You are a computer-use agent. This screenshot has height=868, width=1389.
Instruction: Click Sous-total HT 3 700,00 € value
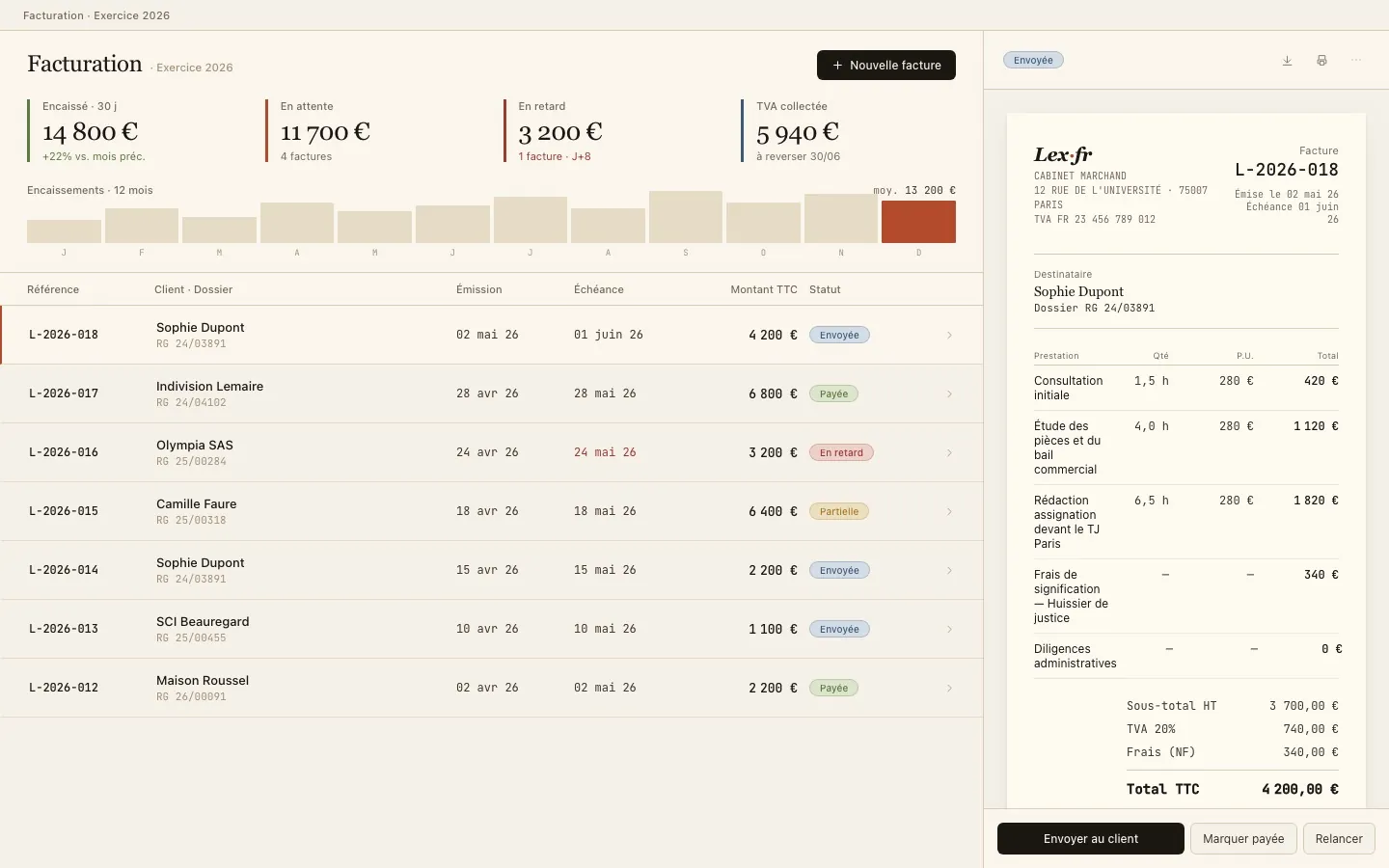(1304, 706)
